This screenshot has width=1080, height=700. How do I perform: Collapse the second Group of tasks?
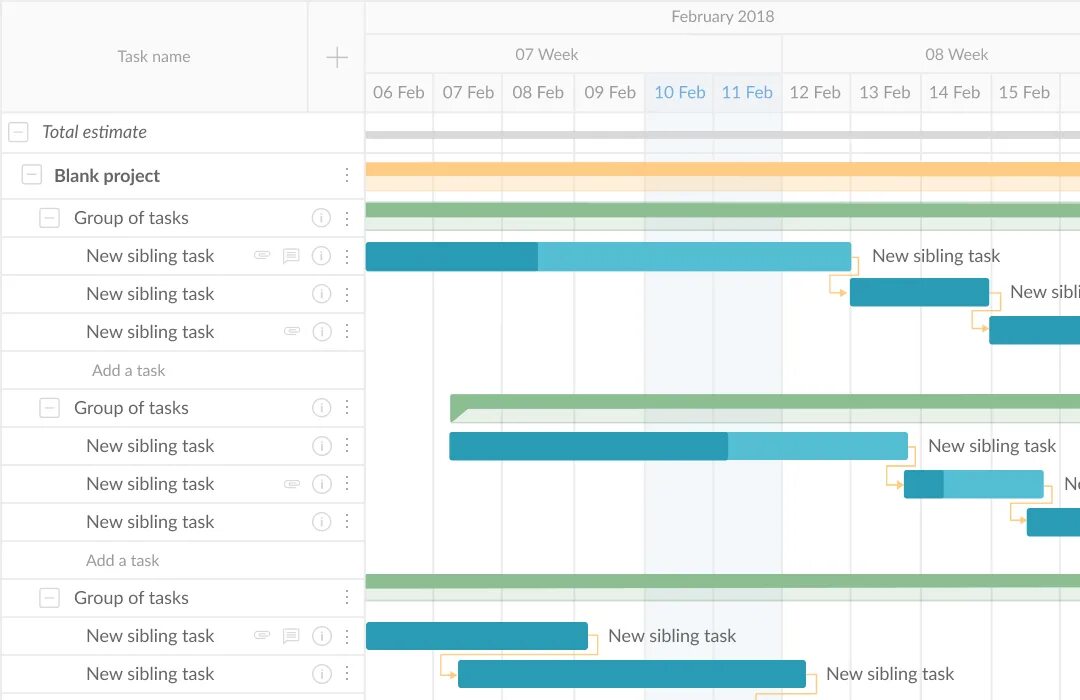pos(49,408)
